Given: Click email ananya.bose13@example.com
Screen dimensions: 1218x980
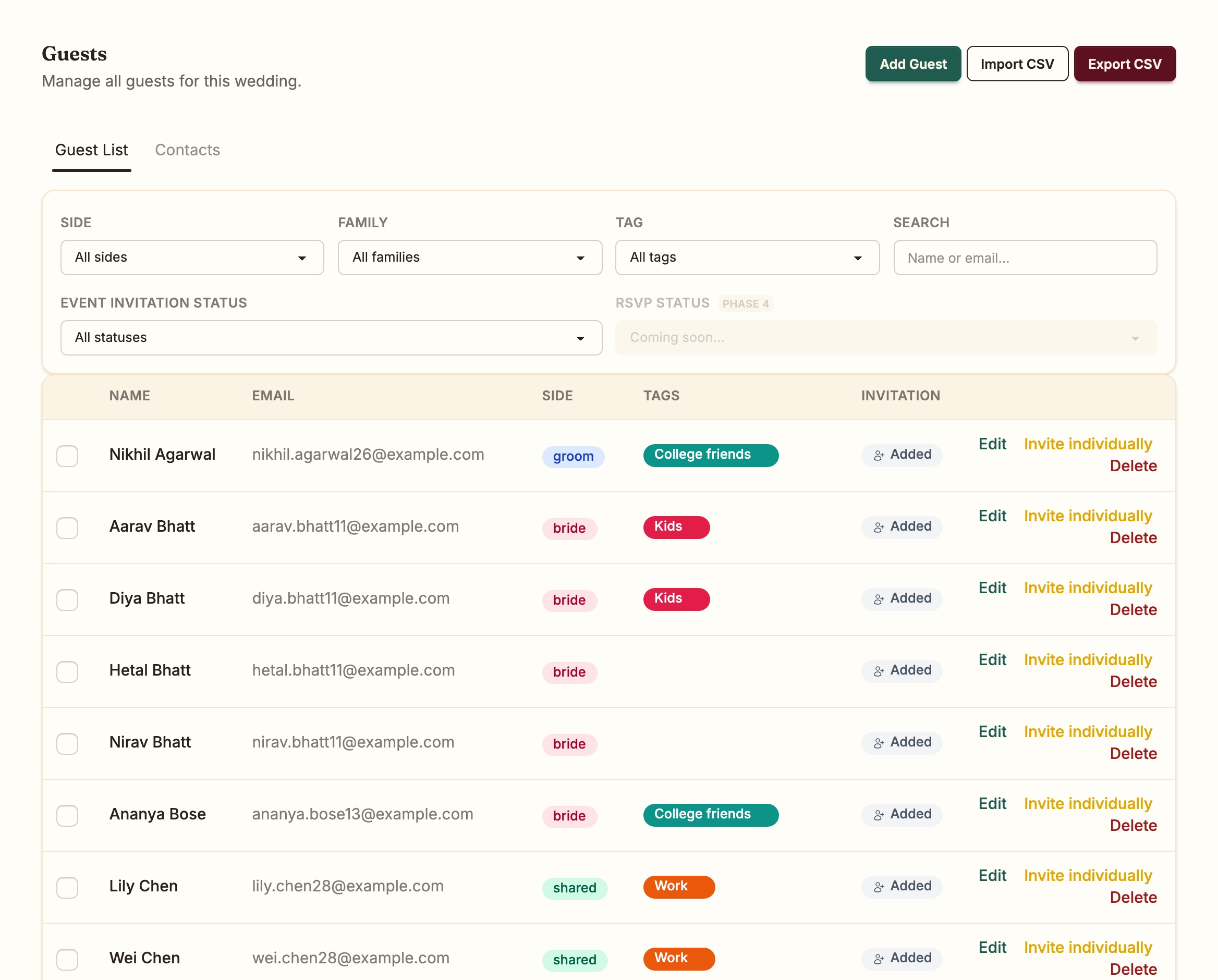Looking at the screenshot, I should (362, 815).
